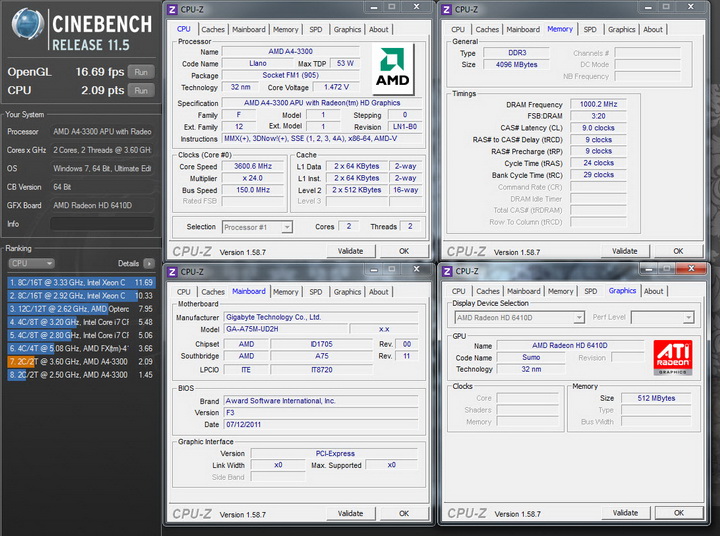Select highlighted ranking entry 7 A4-3300 3.60 GHz
Screen dimensions: 720x536
click(x=81, y=362)
